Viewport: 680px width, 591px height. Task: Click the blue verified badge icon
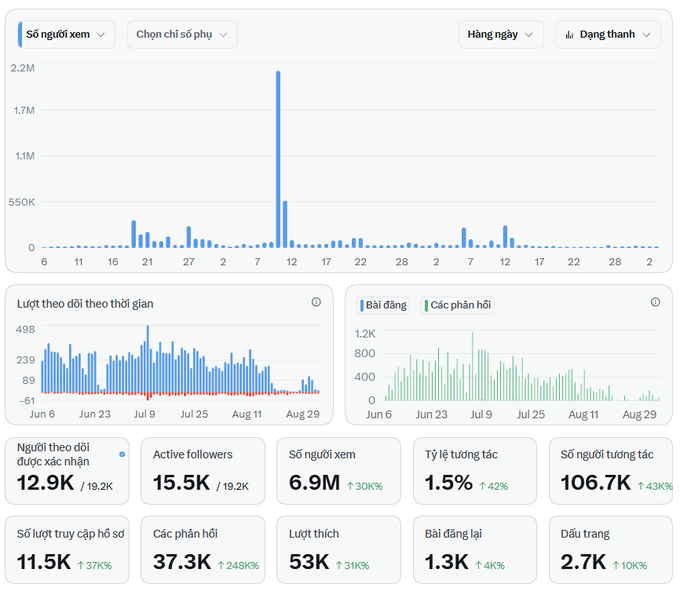[122, 454]
